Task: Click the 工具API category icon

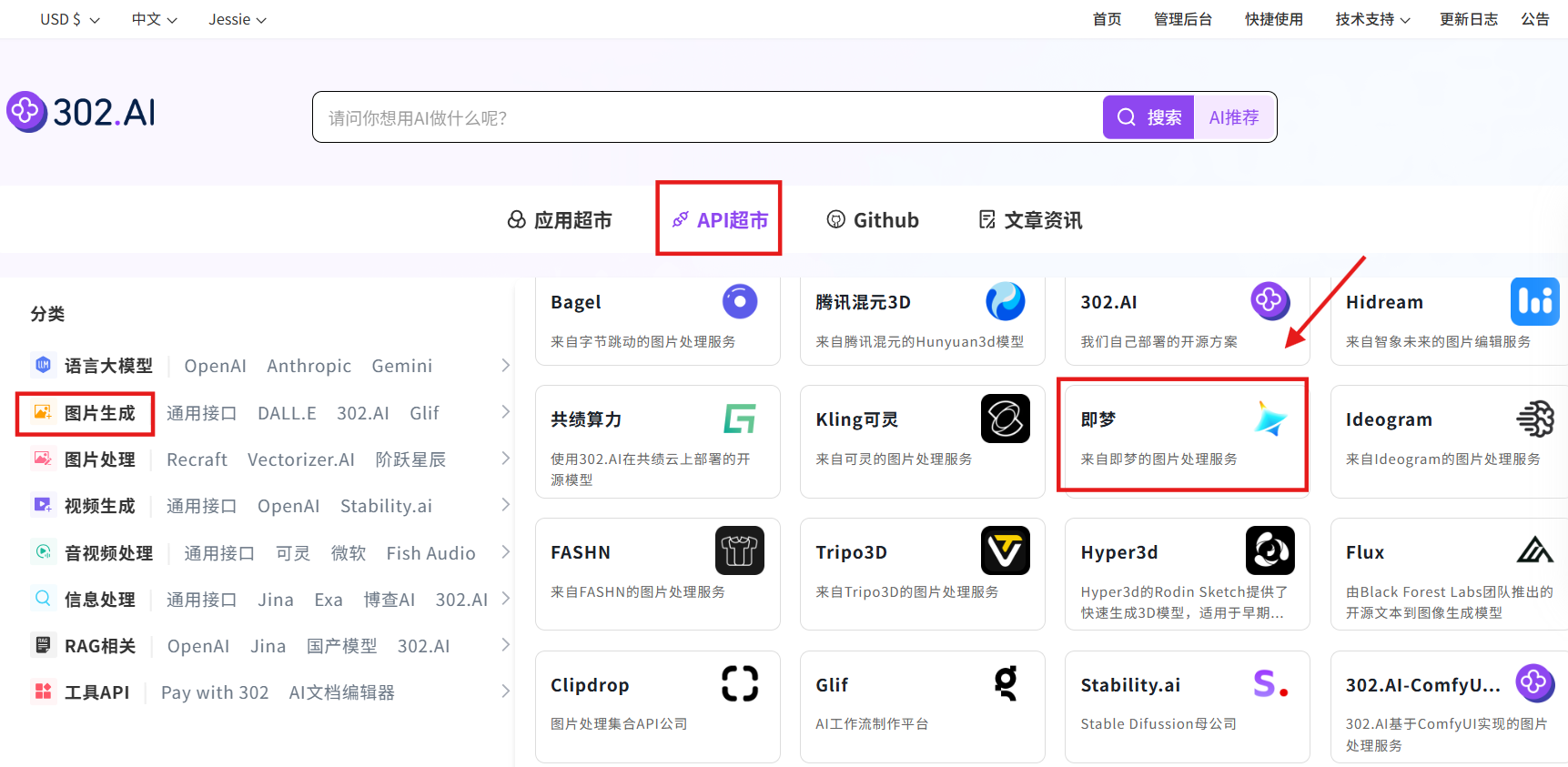Action: tap(43, 691)
